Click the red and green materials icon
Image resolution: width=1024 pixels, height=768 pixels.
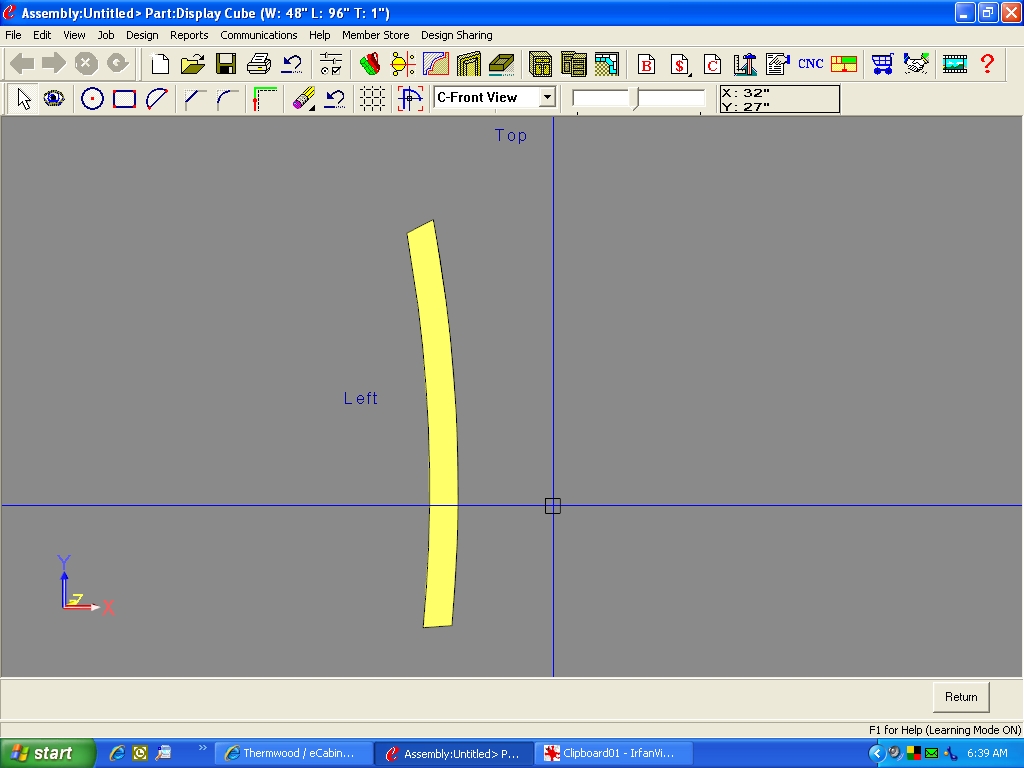[370, 64]
